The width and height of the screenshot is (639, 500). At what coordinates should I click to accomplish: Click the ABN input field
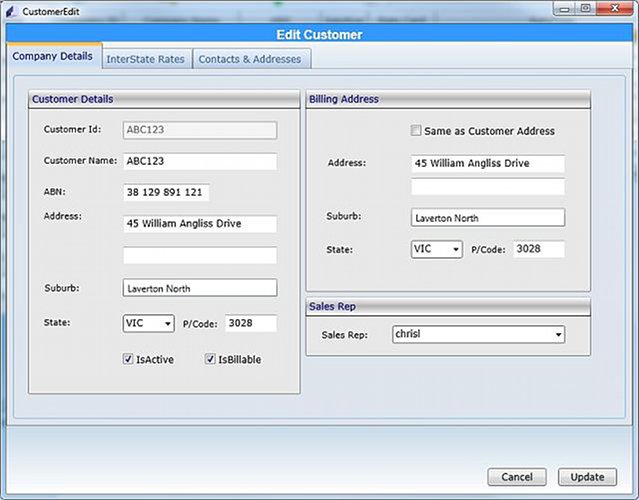tap(166, 192)
